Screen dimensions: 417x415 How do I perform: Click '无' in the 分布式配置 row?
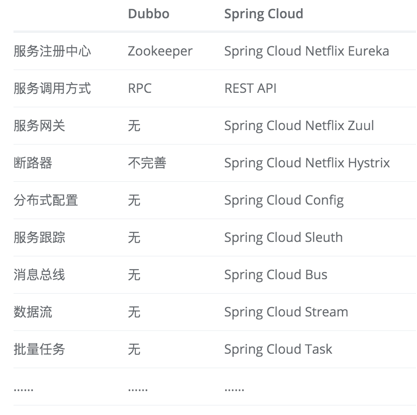[134, 201]
